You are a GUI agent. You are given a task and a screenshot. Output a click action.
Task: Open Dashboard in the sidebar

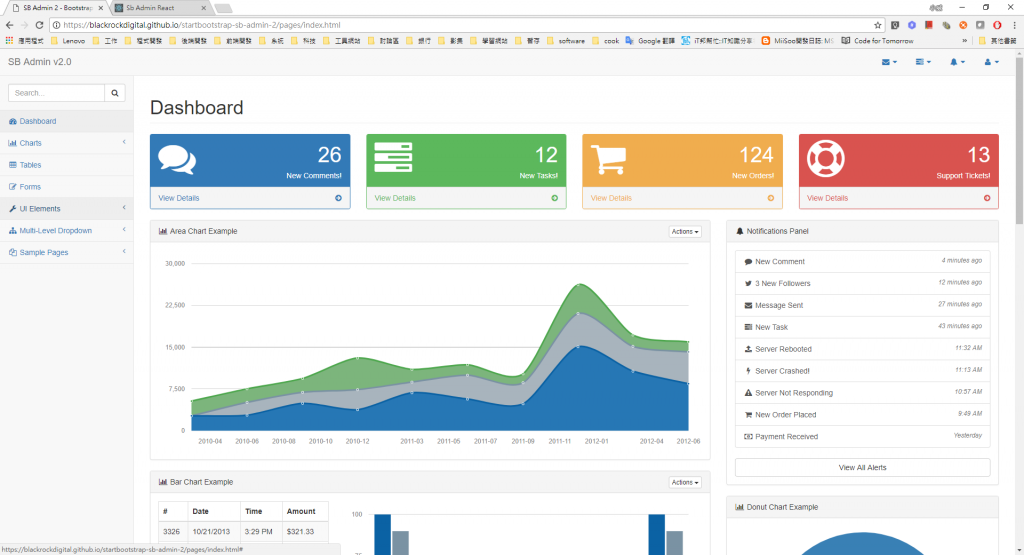click(x=67, y=121)
